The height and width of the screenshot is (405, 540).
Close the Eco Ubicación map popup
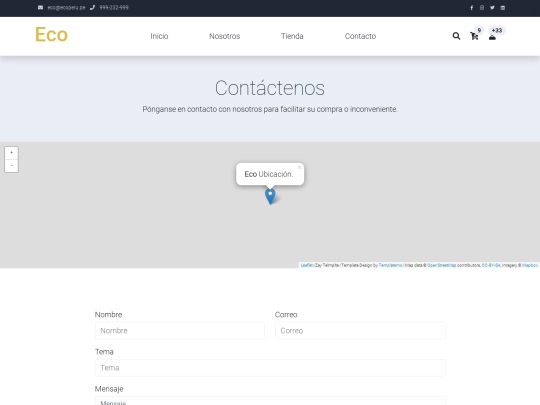[299, 167]
